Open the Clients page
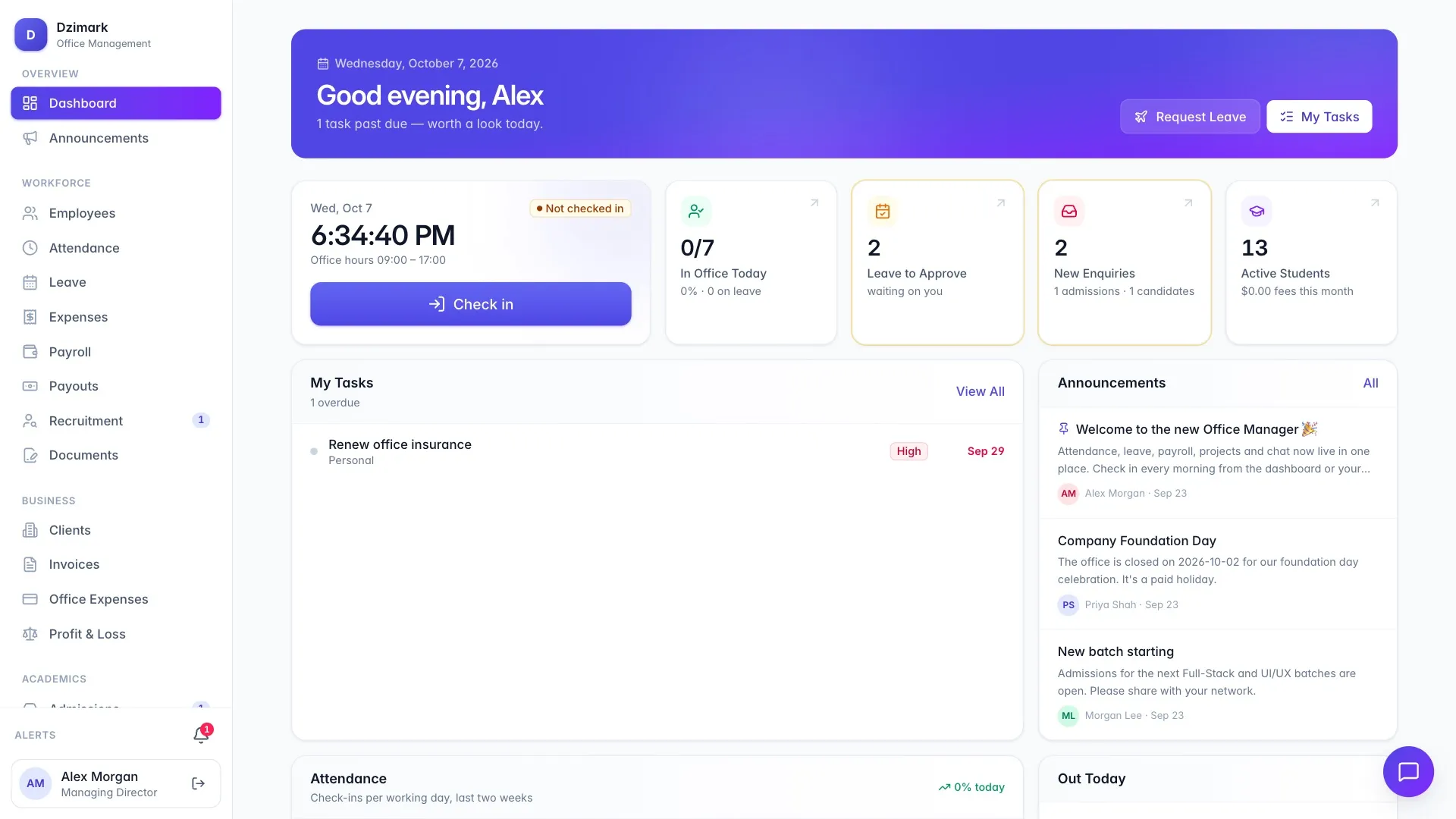This screenshot has height=819, width=1456. [x=116, y=530]
